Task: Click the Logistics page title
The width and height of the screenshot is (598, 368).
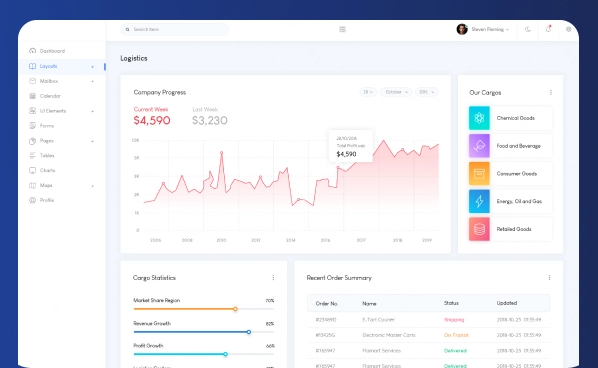Action: 134,58
